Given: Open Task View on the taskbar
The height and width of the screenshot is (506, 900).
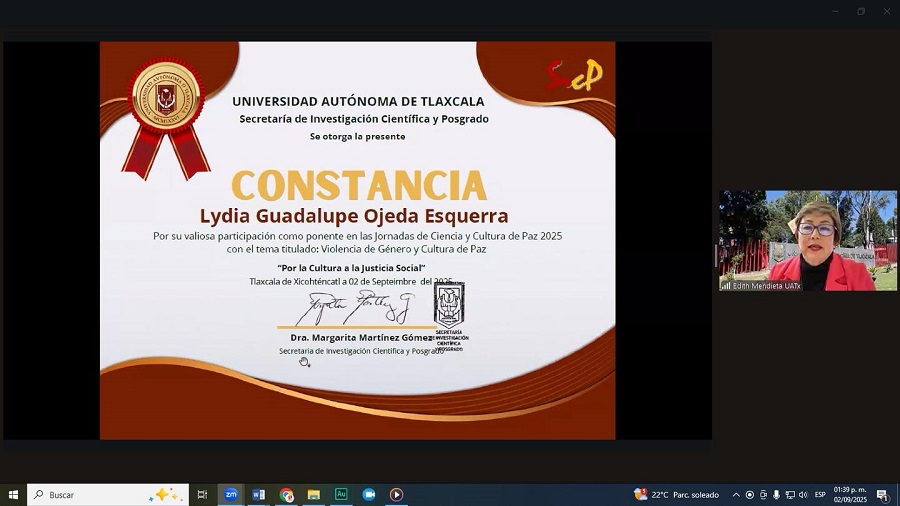Looking at the screenshot, I should 202,495.
